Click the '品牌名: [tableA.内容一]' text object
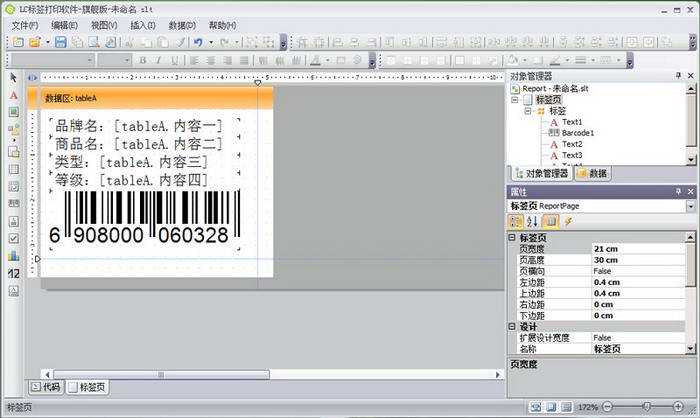This screenshot has height=418, width=700. pyautogui.click(x=139, y=126)
